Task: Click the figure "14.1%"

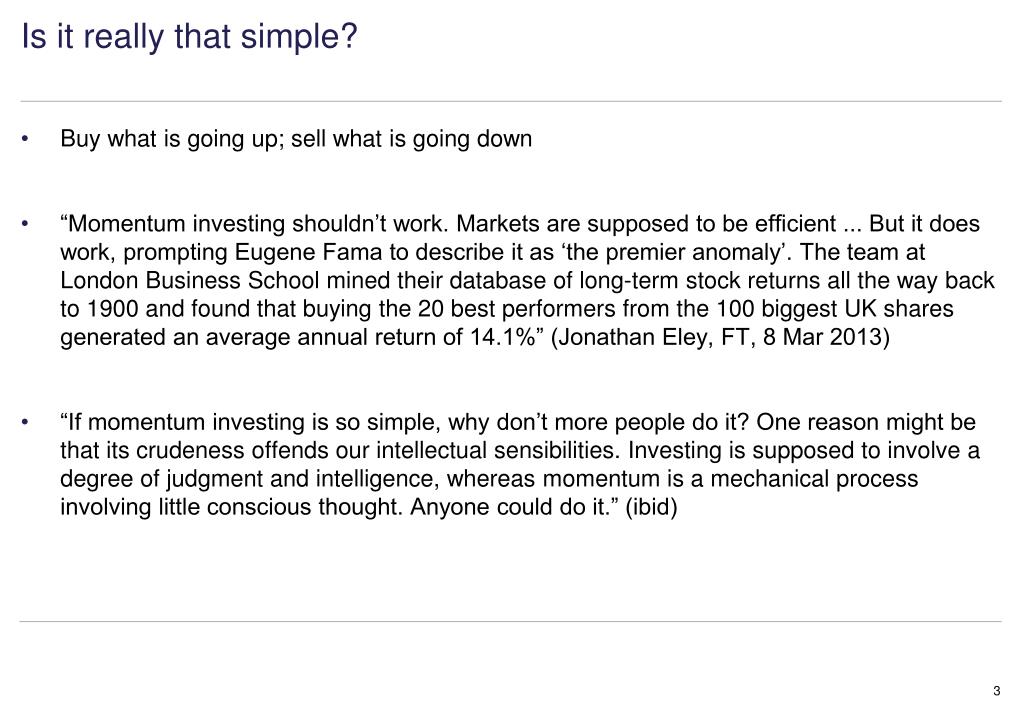Action: 502,337
